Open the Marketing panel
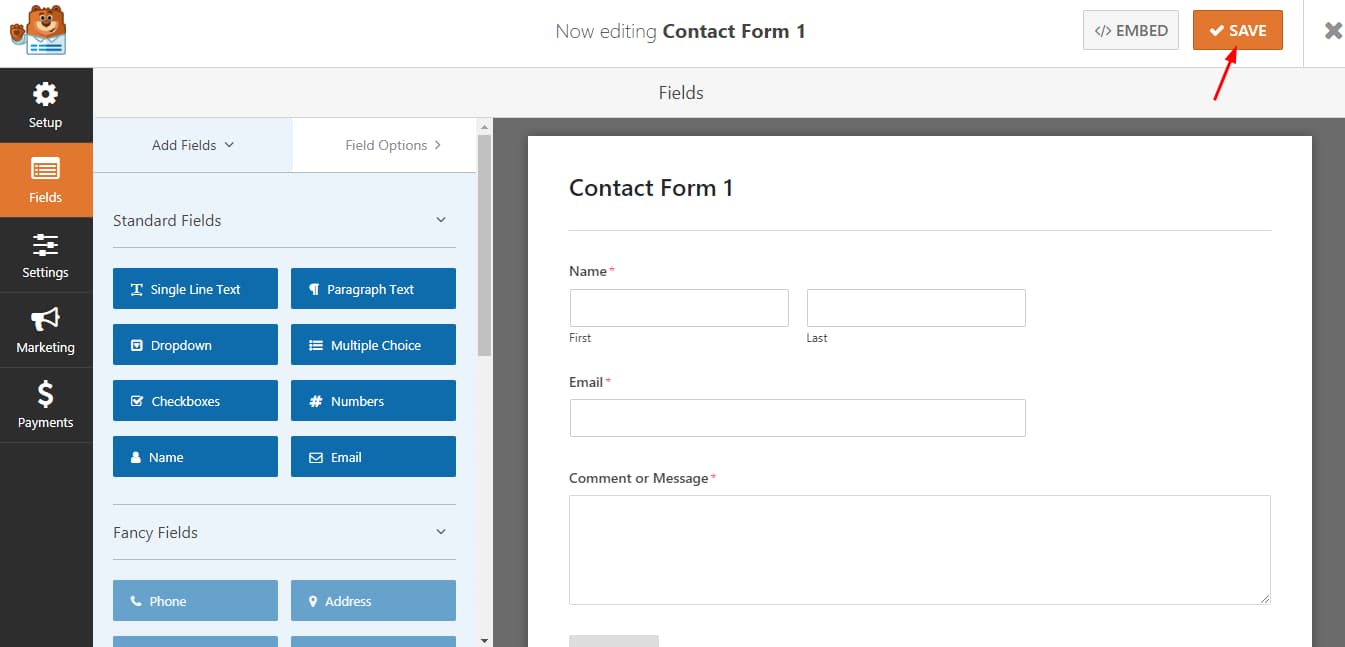The width and height of the screenshot is (1345, 647). coord(45,330)
